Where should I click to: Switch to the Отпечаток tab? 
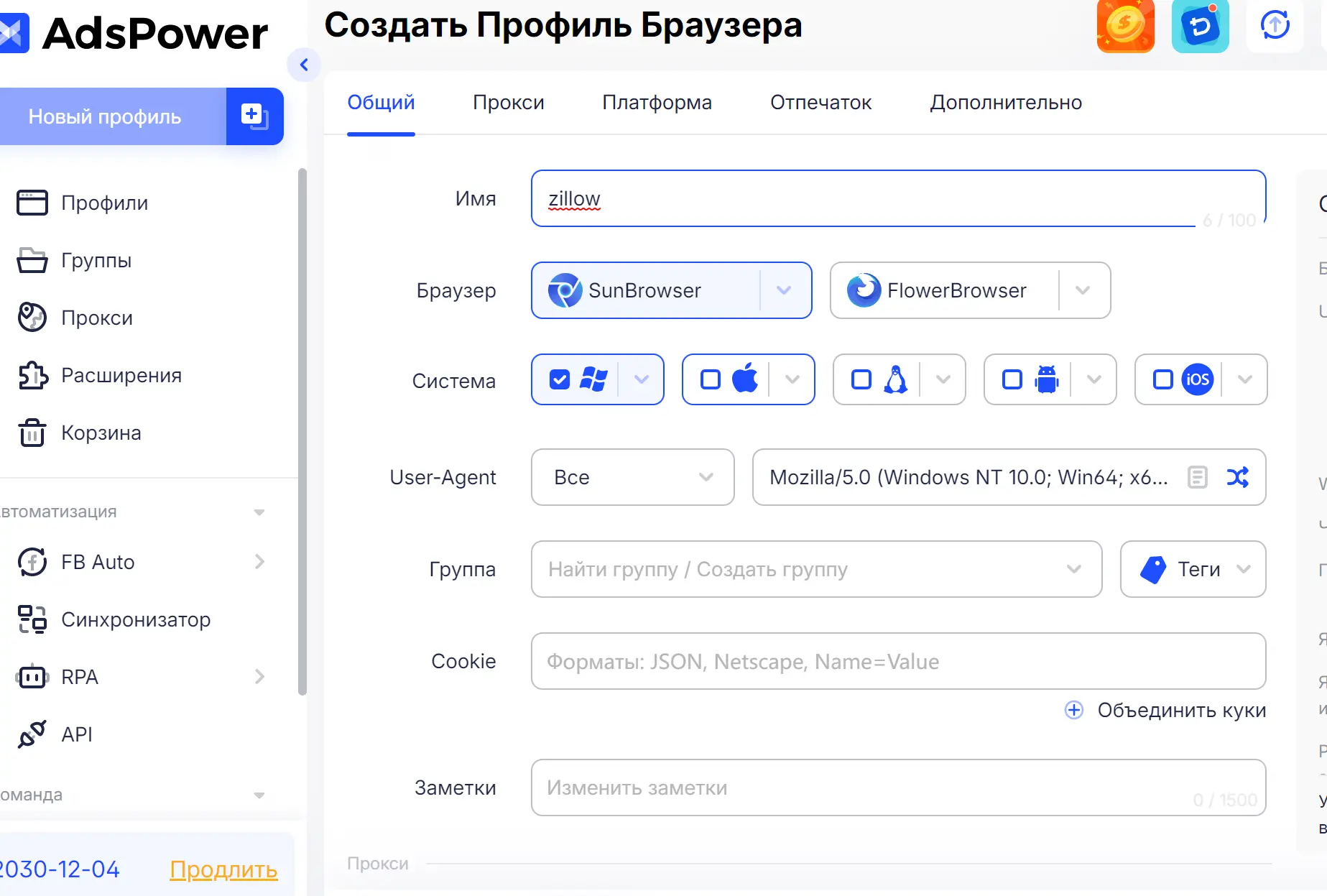tap(820, 103)
